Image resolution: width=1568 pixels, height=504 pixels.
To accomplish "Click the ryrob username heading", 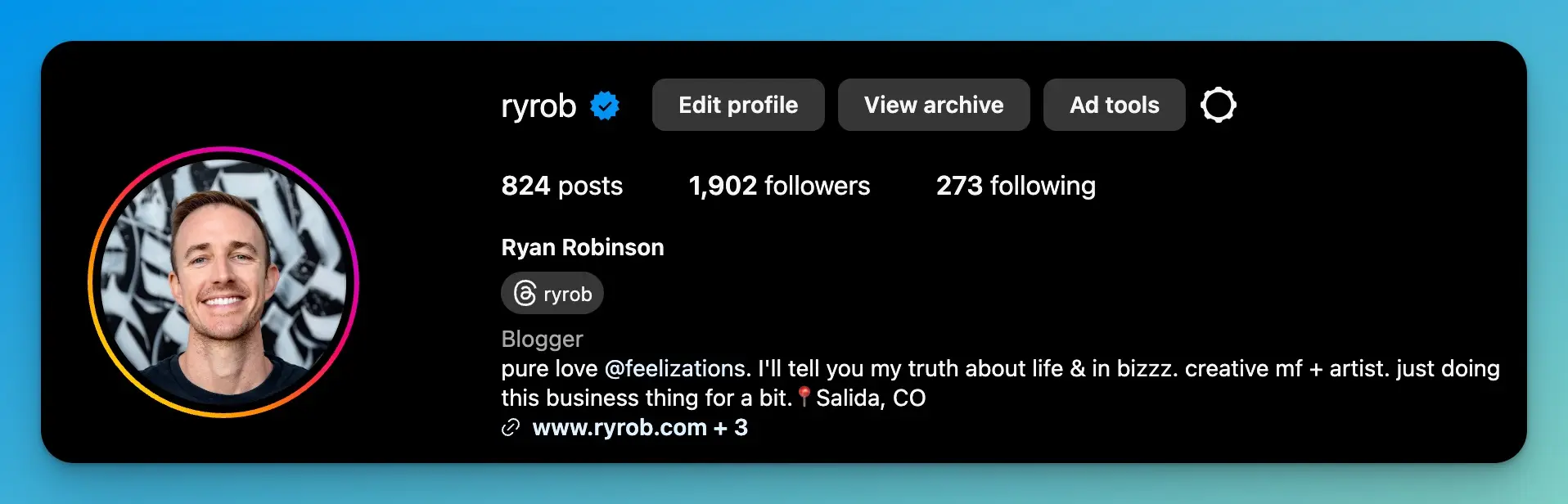I will tap(538, 106).
